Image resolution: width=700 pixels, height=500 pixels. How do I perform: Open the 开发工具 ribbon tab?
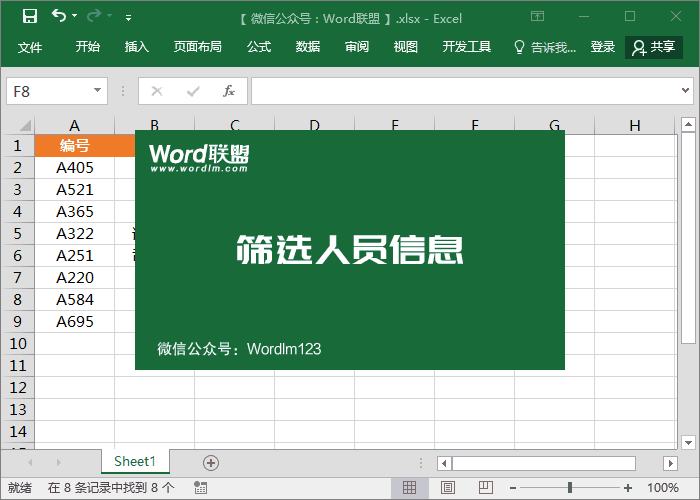coord(467,47)
